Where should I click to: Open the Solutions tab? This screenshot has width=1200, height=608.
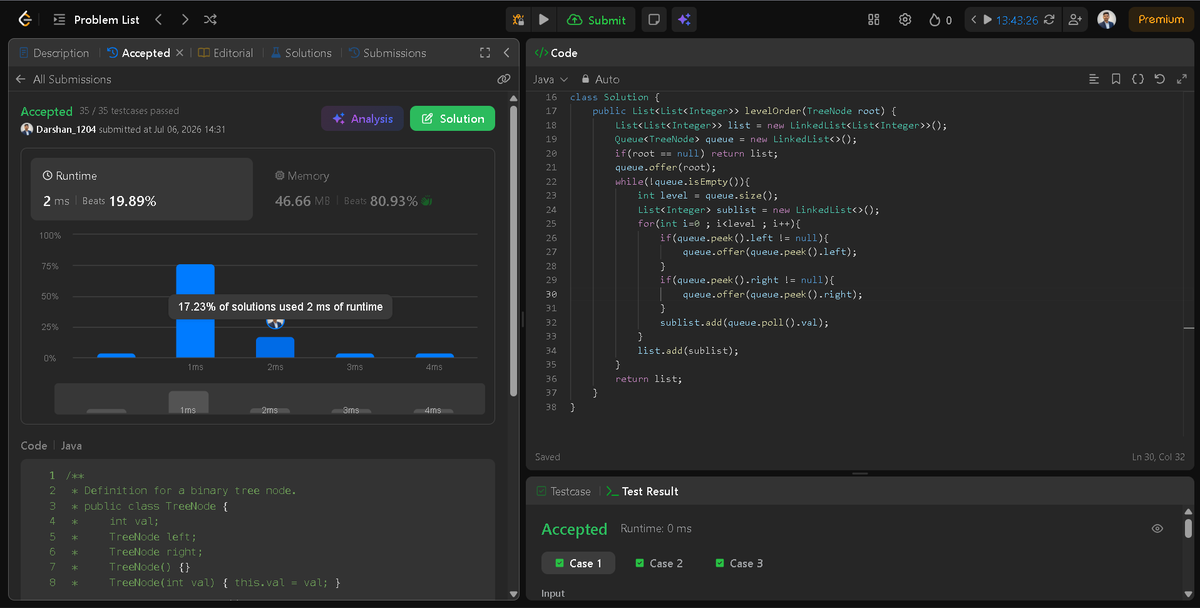301,53
